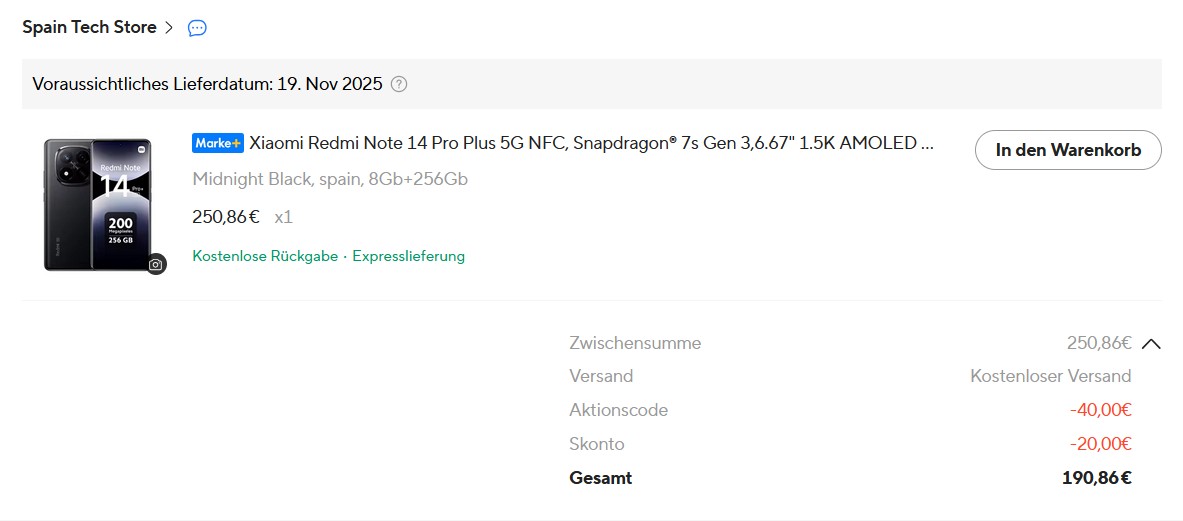Screen dimensions: 1183x521
Task: Click the Skonto discount -20,00€
Action: coord(1100,444)
